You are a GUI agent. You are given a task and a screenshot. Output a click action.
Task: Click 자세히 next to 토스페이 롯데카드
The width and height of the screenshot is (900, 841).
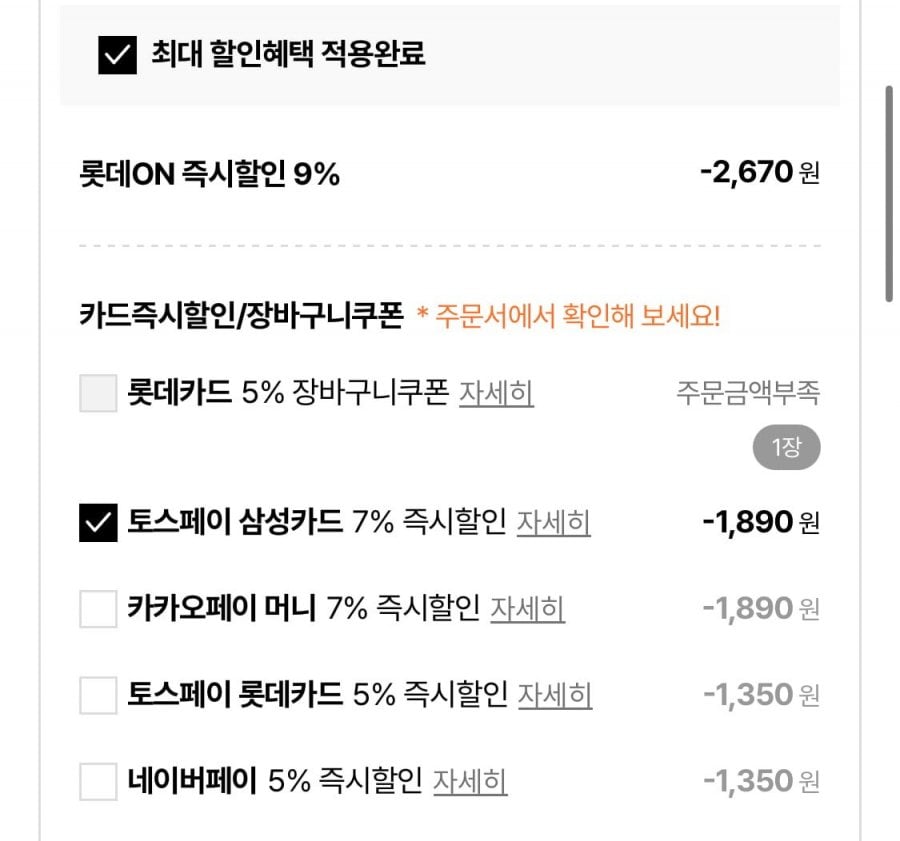pyautogui.click(x=554, y=694)
